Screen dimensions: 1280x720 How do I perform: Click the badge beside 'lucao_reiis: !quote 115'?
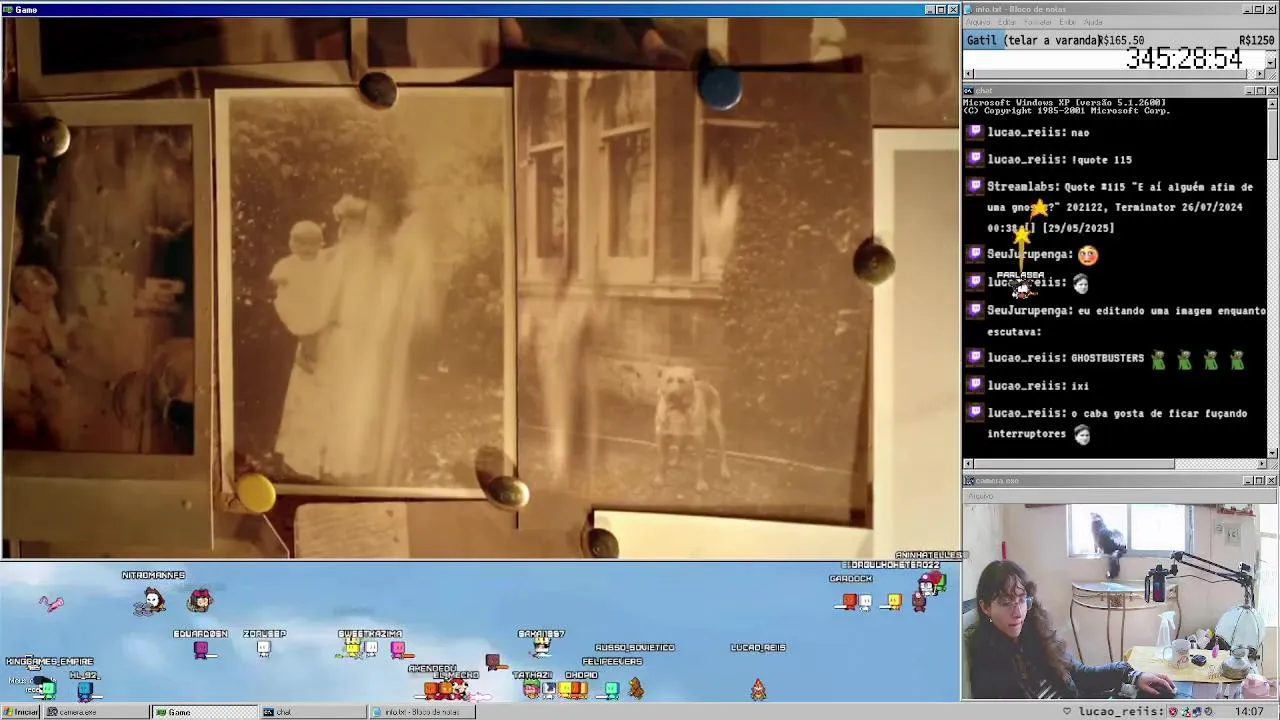(x=976, y=158)
